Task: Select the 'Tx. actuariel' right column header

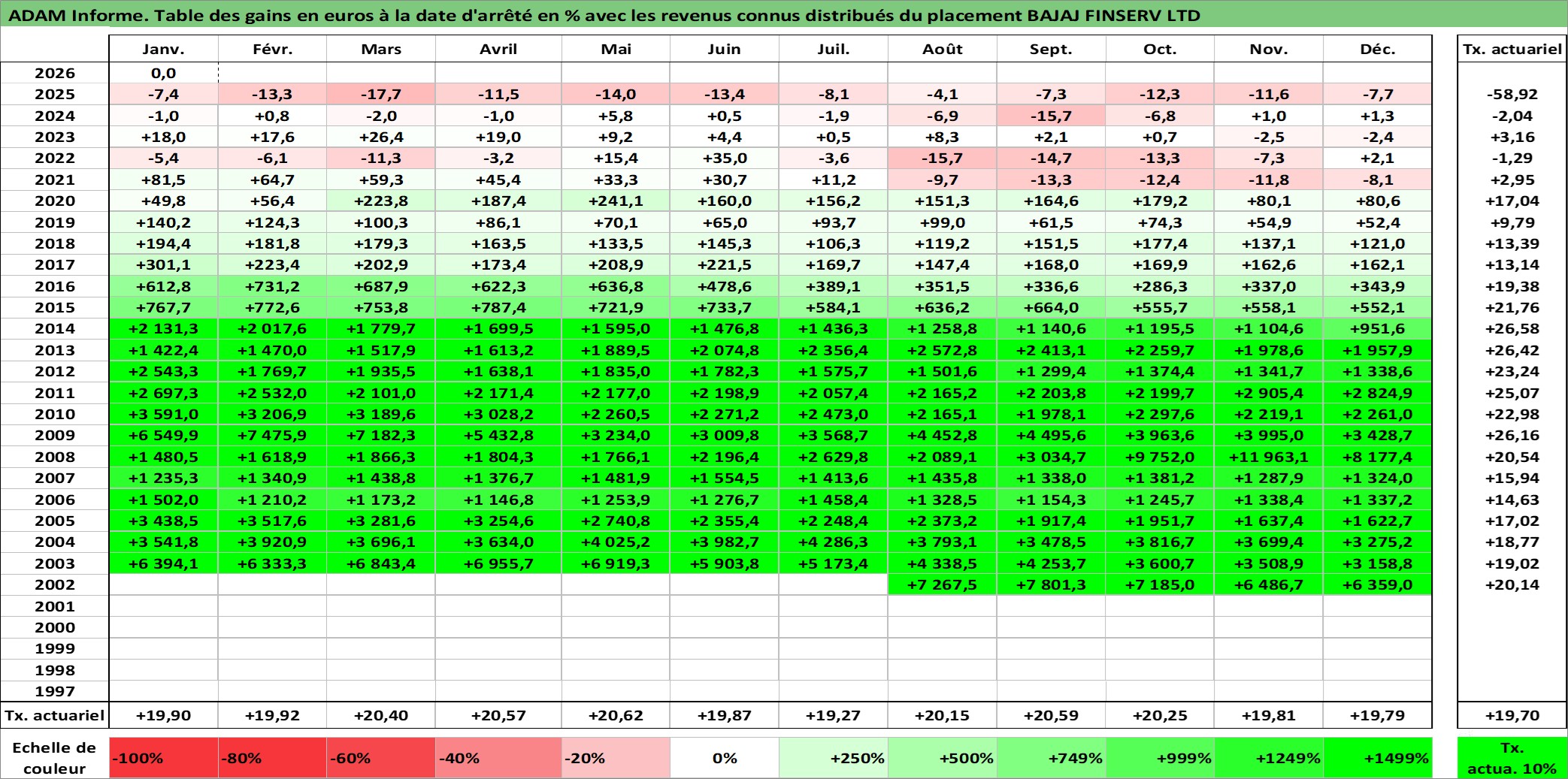Action: [x=1512, y=49]
